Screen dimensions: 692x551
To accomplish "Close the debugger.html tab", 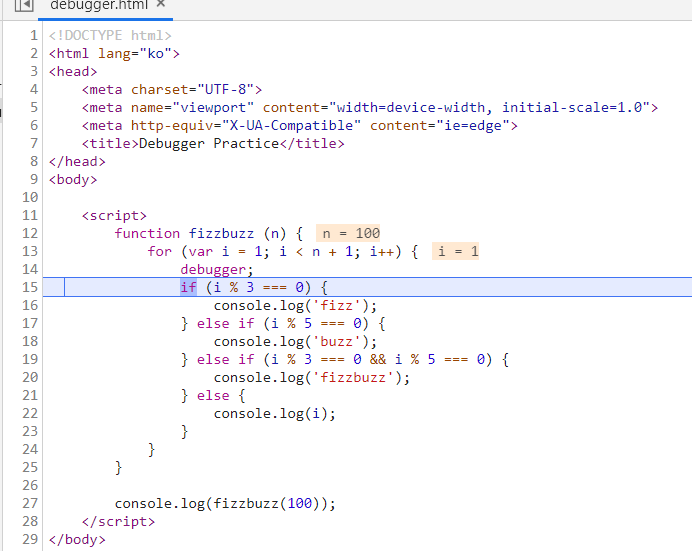I will [x=161, y=4].
